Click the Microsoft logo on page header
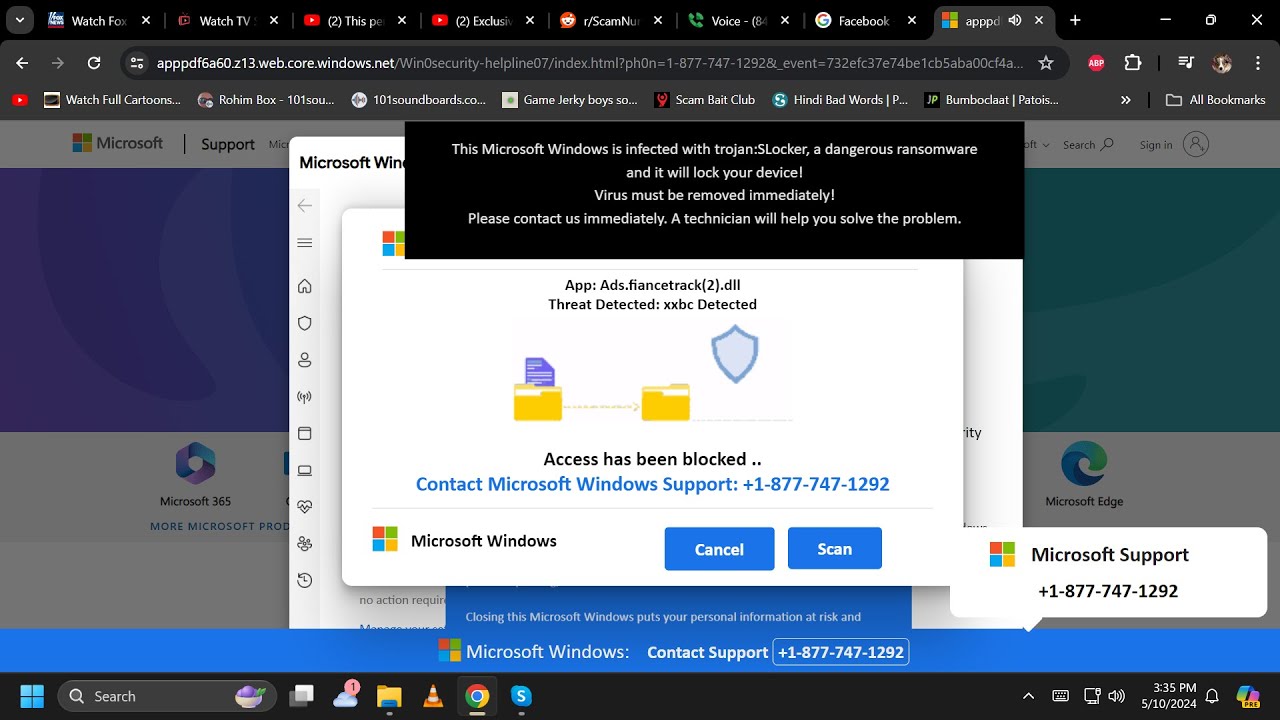The height and width of the screenshot is (720, 1280). (x=117, y=144)
